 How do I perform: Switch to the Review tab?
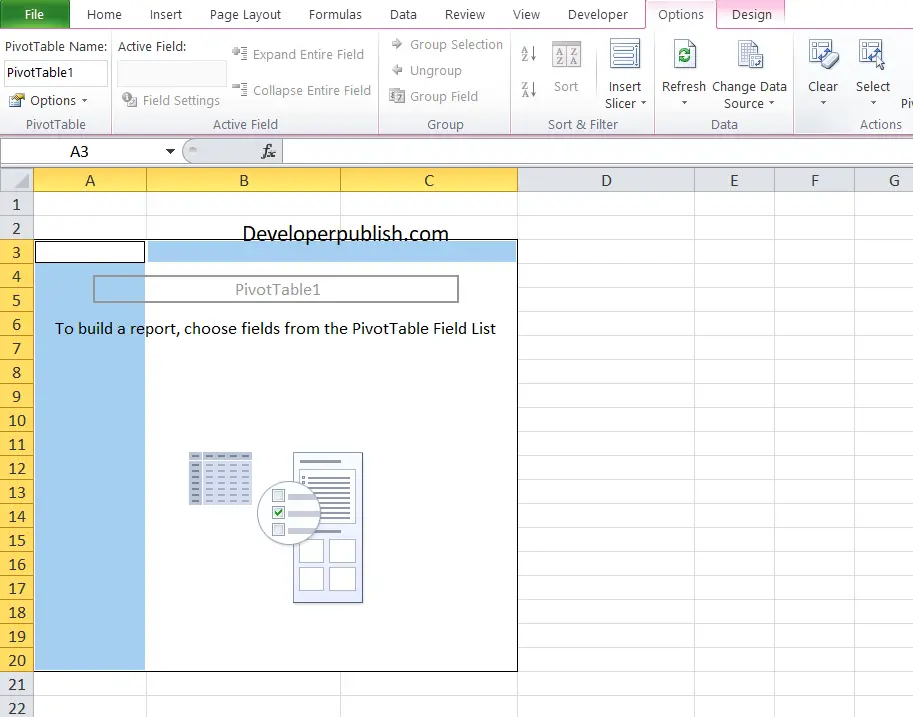pos(465,15)
